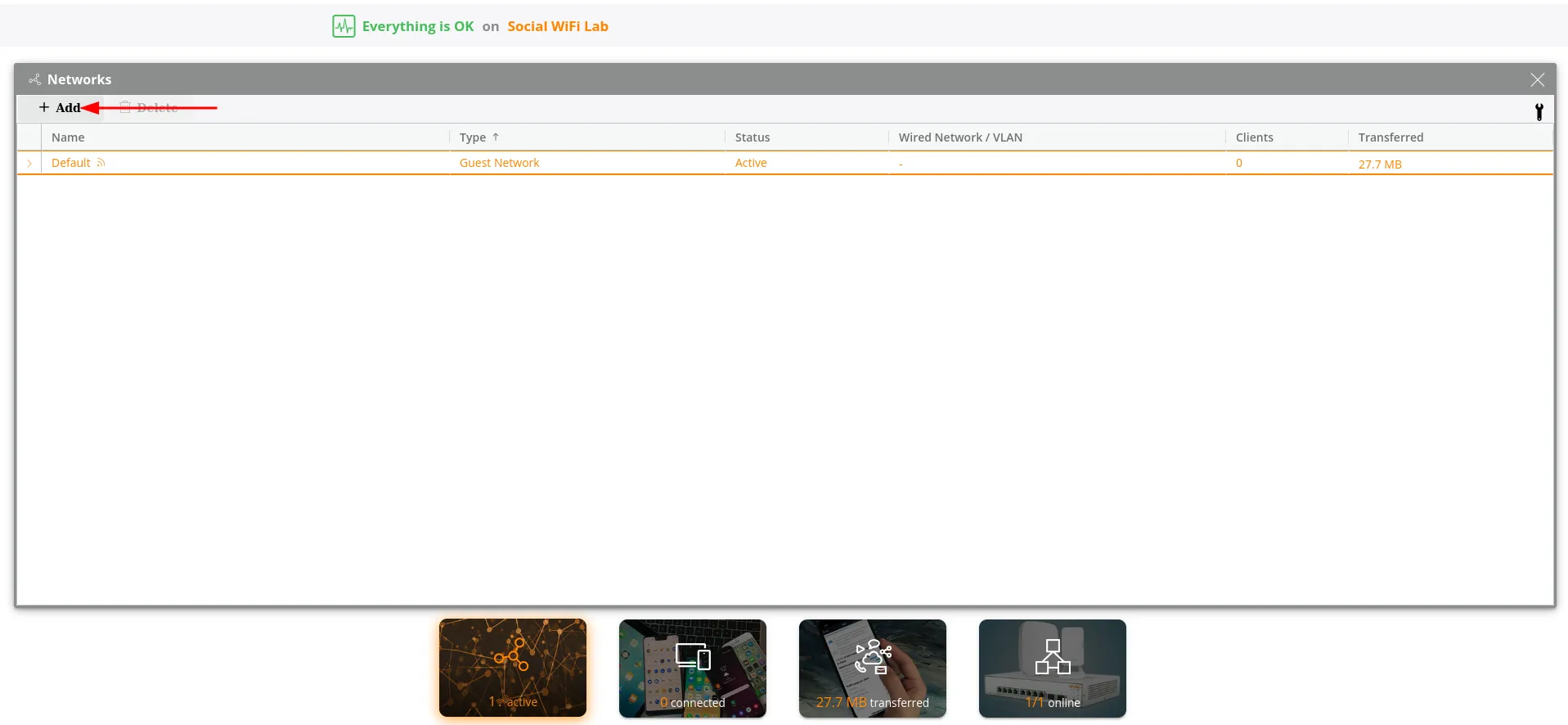
Task: Close the Networks panel
Action: coord(1537,79)
